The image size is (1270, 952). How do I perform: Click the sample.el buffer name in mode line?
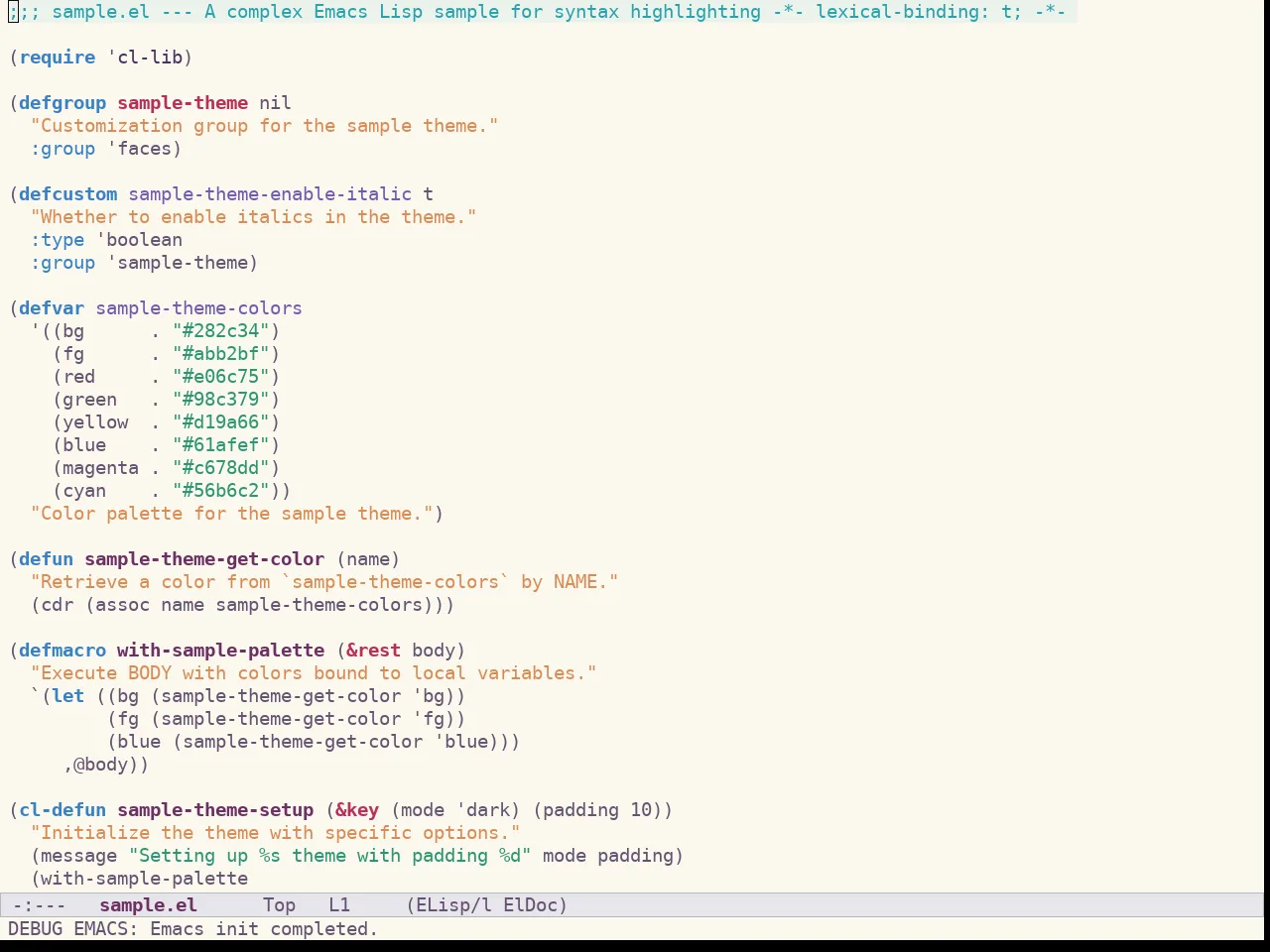pyautogui.click(x=149, y=905)
